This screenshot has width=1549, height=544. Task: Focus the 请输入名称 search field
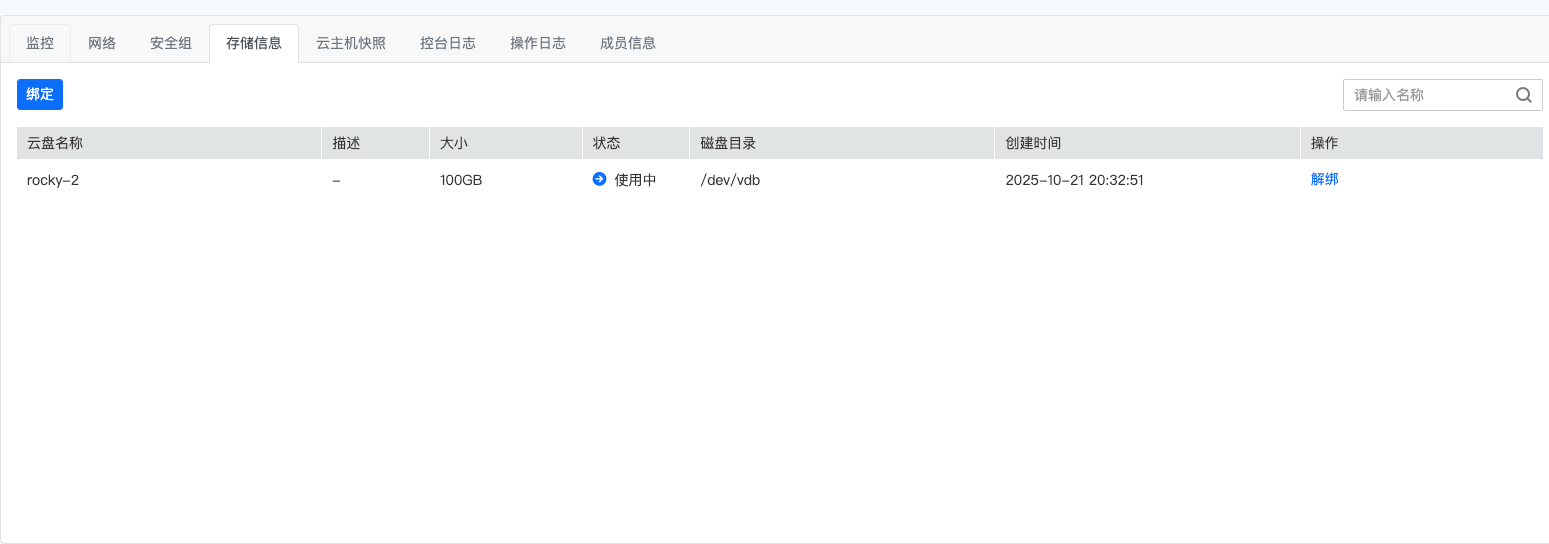tap(1430, 95)
